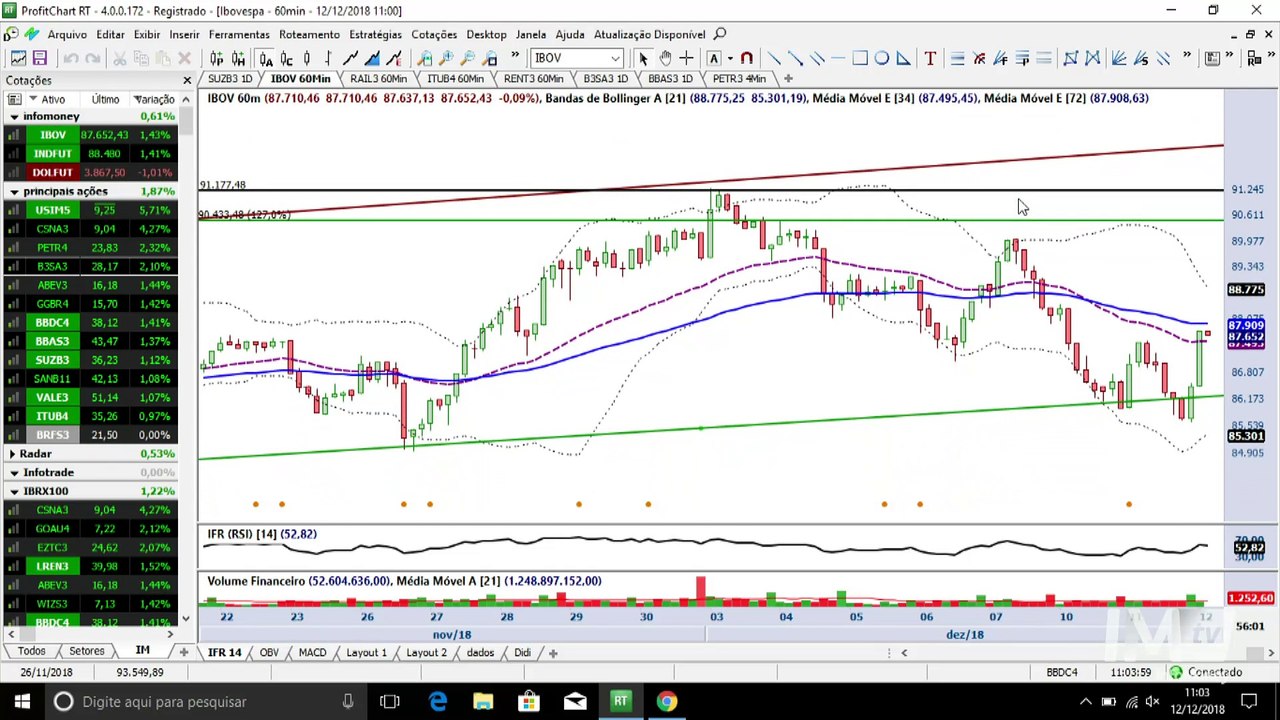Select the Todos tab in quotes panel
1280x720 pixels.
[x=31, y=651]
